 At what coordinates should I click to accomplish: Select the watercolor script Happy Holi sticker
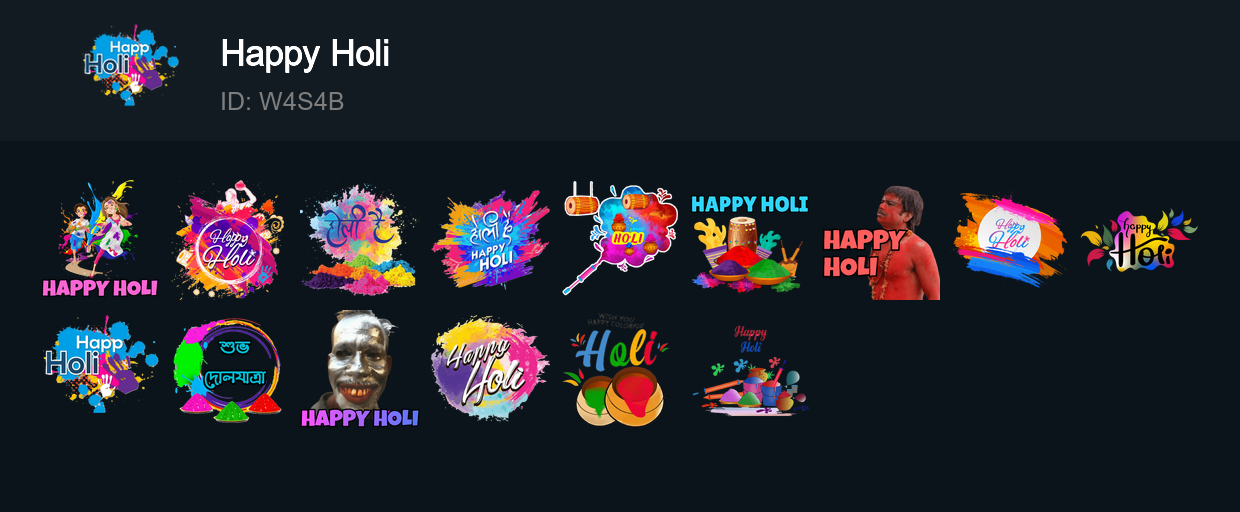[490, 370]
